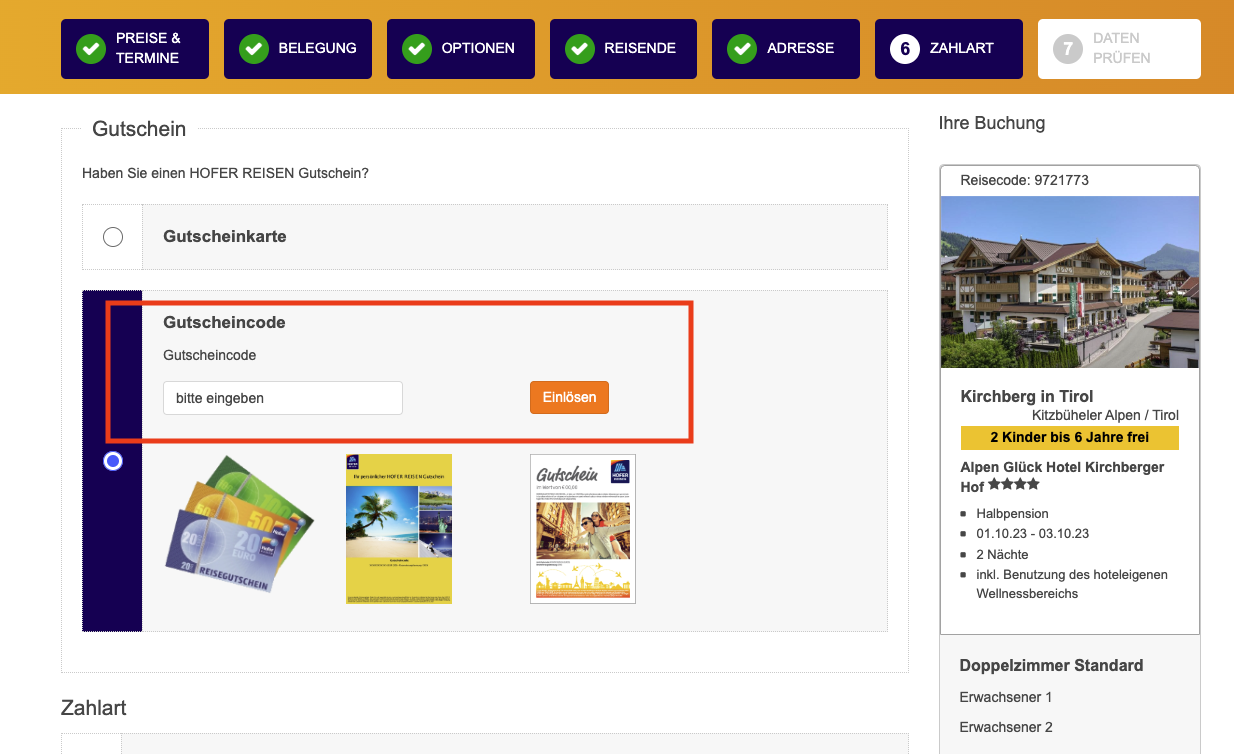The height and width of the screenshot is (754, 1234).
Task: Click the hotel star rating
Action: click(x=1014, y=484)
